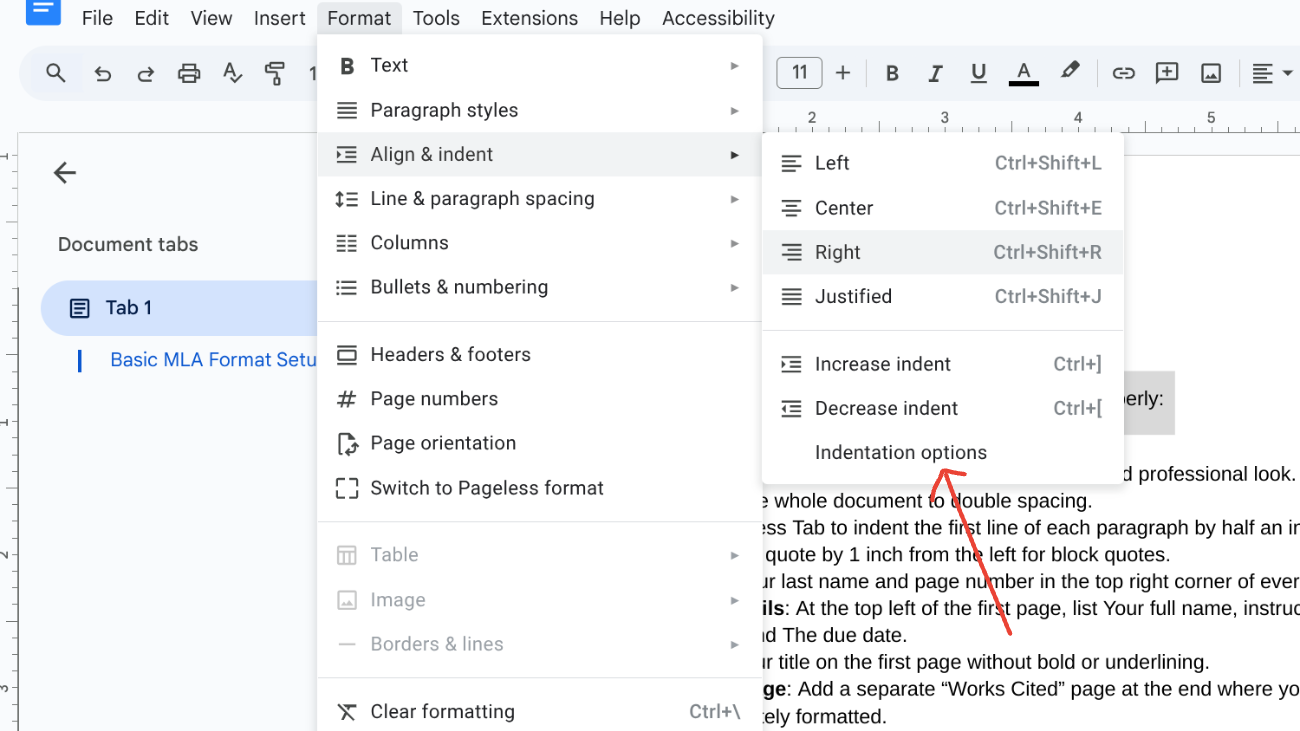1300x731 pixels.
Task: Insert a link using the toolbar icon
Action: click(1122, 72)
